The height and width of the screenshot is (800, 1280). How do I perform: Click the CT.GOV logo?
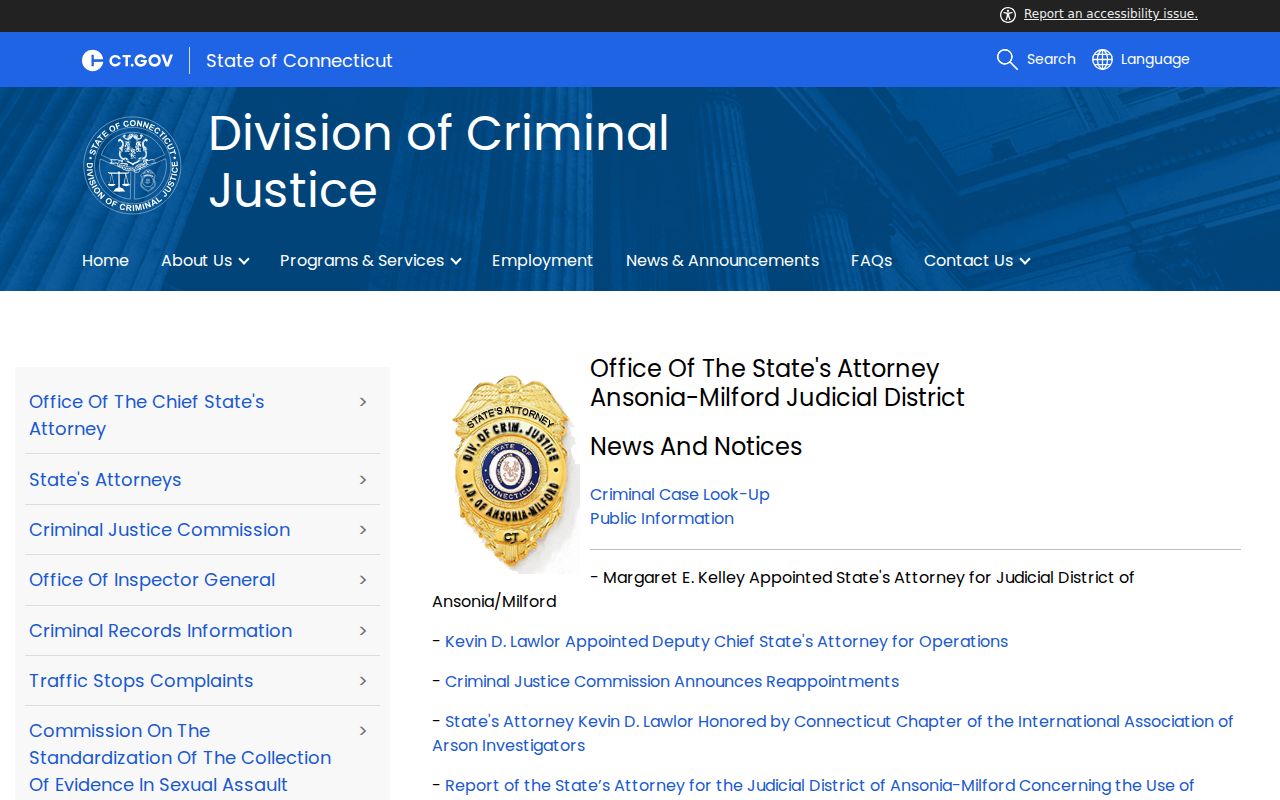(x=127, y=61)
